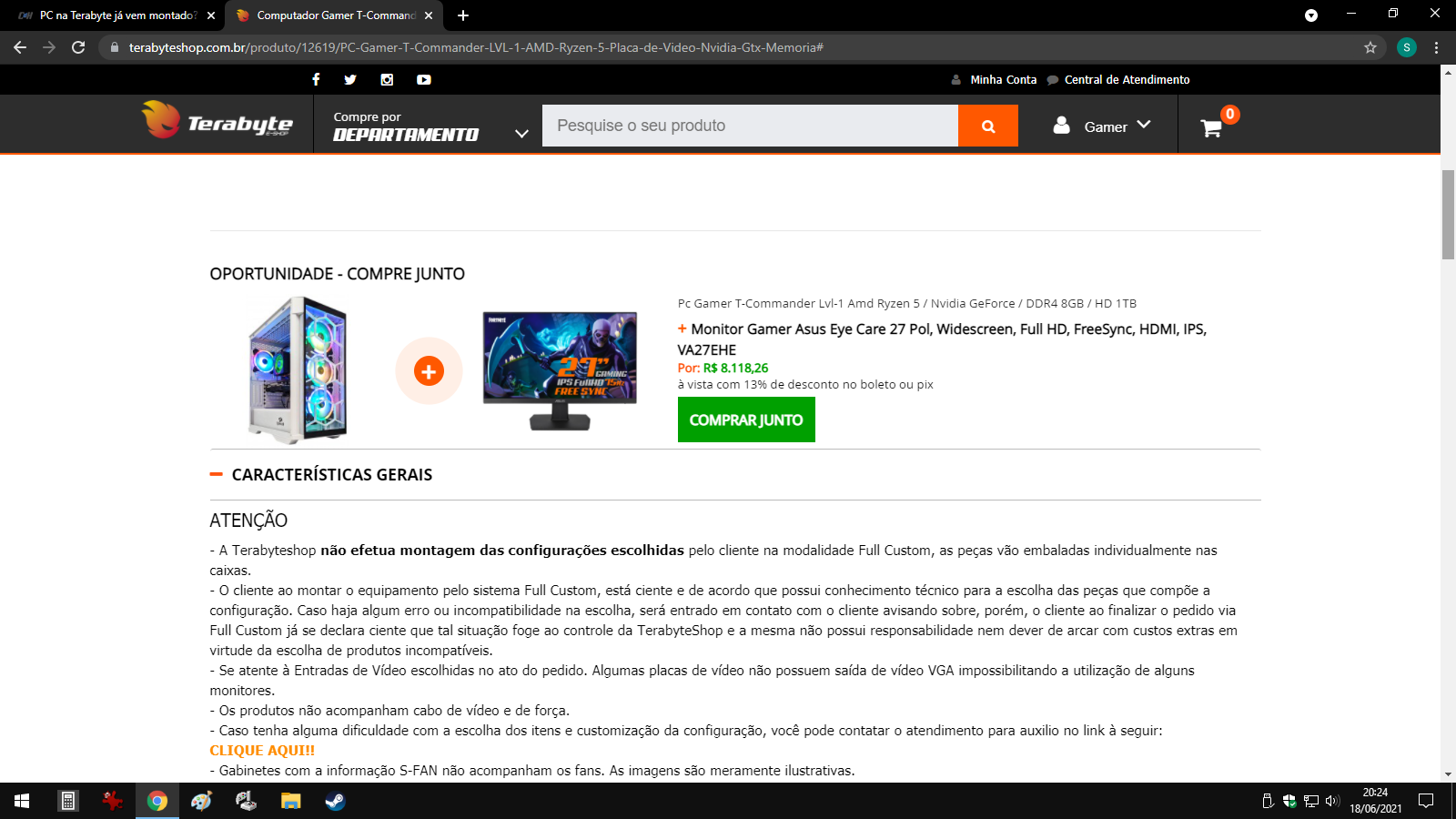Open the paint palette app in taskbar
This screenshot has height=819, width=1456.
tap(201, 801)
